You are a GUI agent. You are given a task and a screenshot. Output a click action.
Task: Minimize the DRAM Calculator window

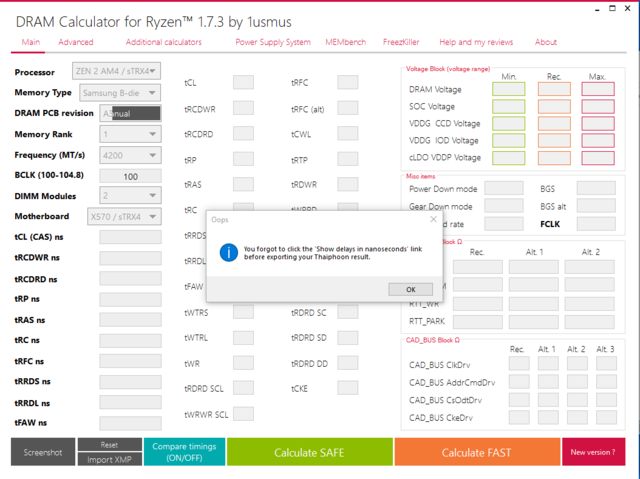pos(597,9)
